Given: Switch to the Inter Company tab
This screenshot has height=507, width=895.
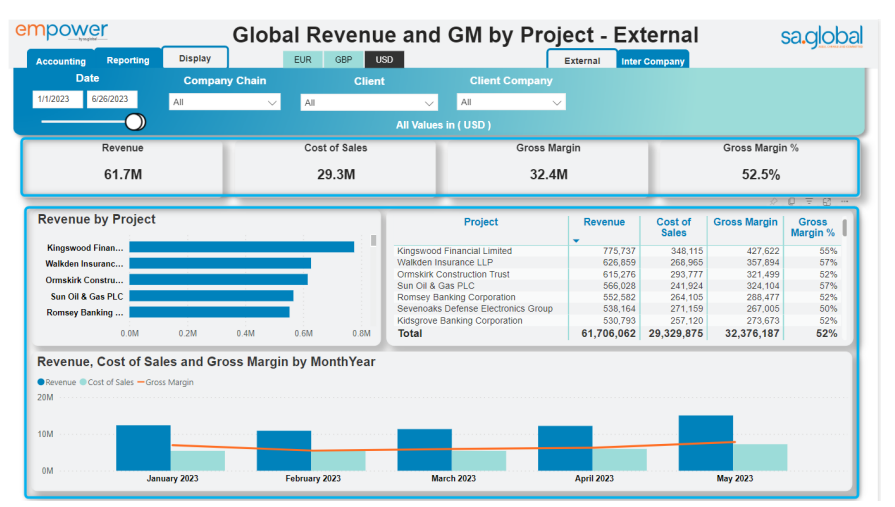Looking at the screenshot, I should [652, 61].
